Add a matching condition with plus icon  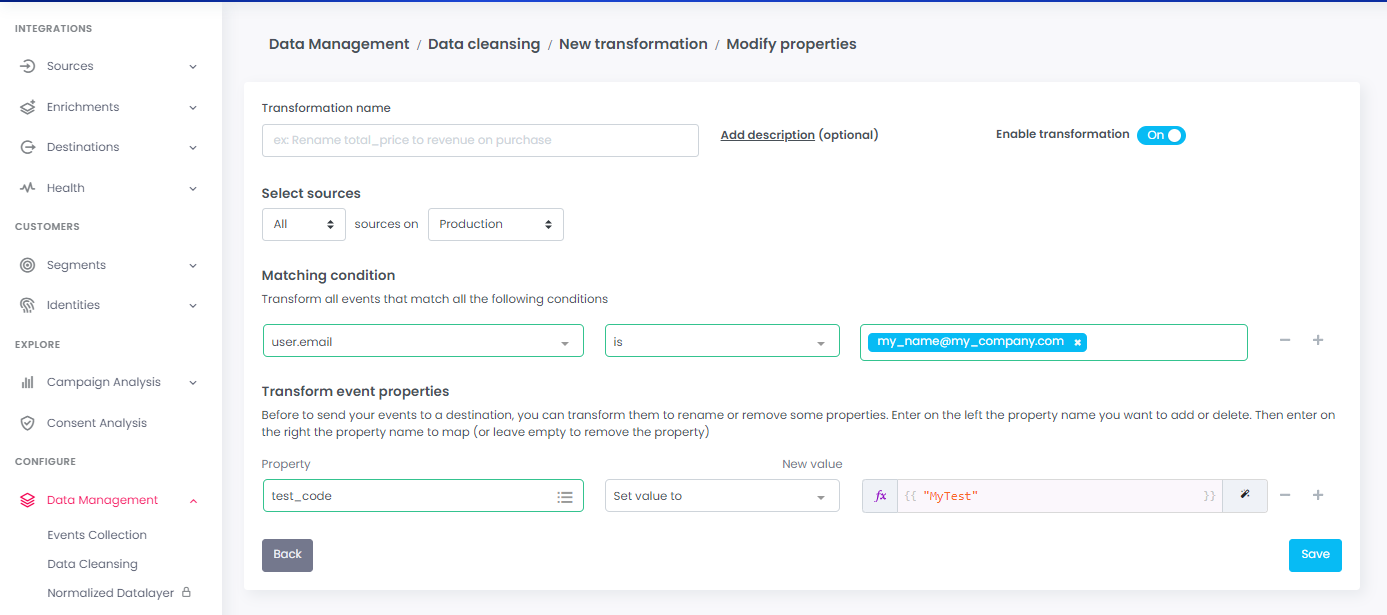[1318, 340]
